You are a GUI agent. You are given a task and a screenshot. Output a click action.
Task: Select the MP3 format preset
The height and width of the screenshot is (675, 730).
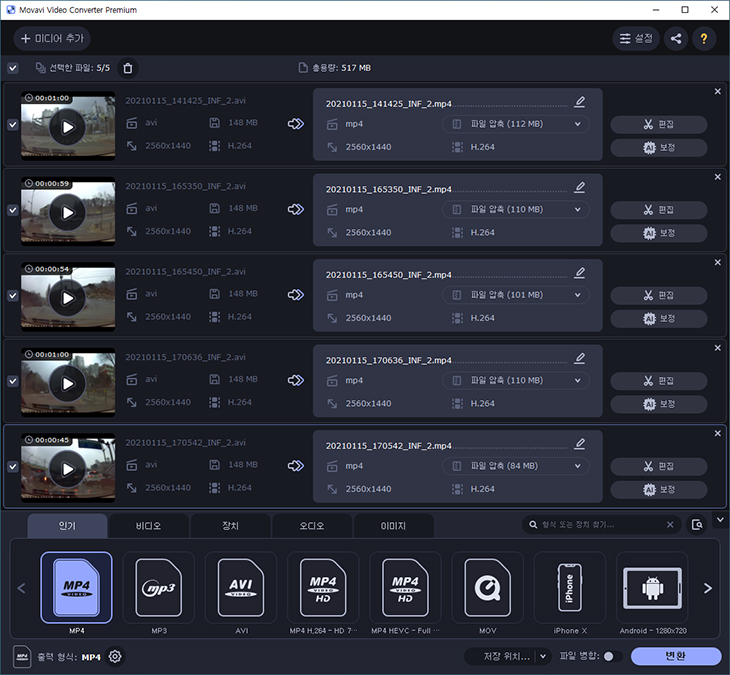(x=159, y=587)
